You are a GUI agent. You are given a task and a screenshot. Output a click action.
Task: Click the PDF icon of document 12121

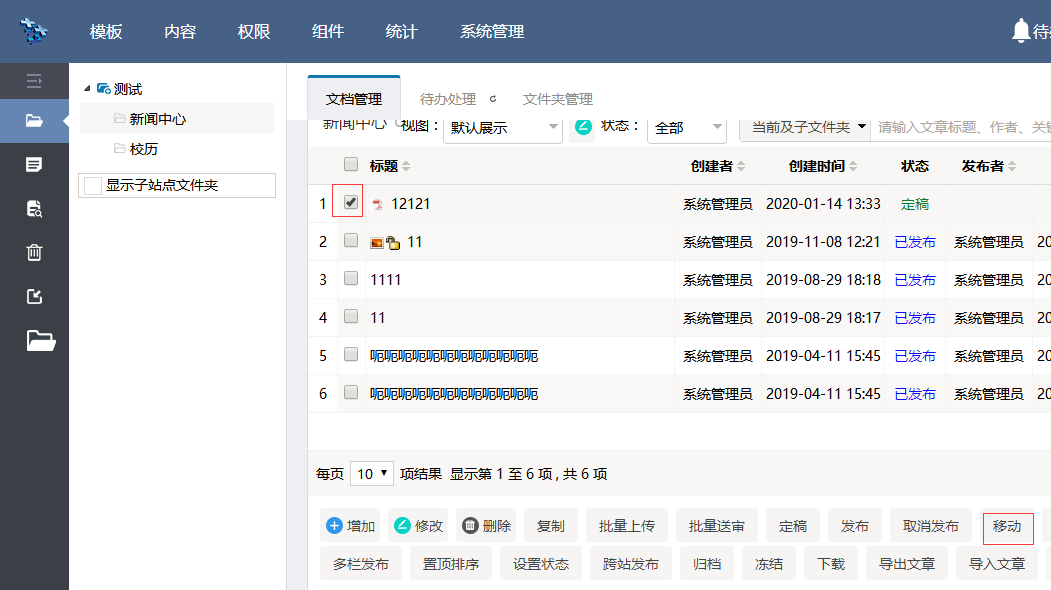point(378,205)
